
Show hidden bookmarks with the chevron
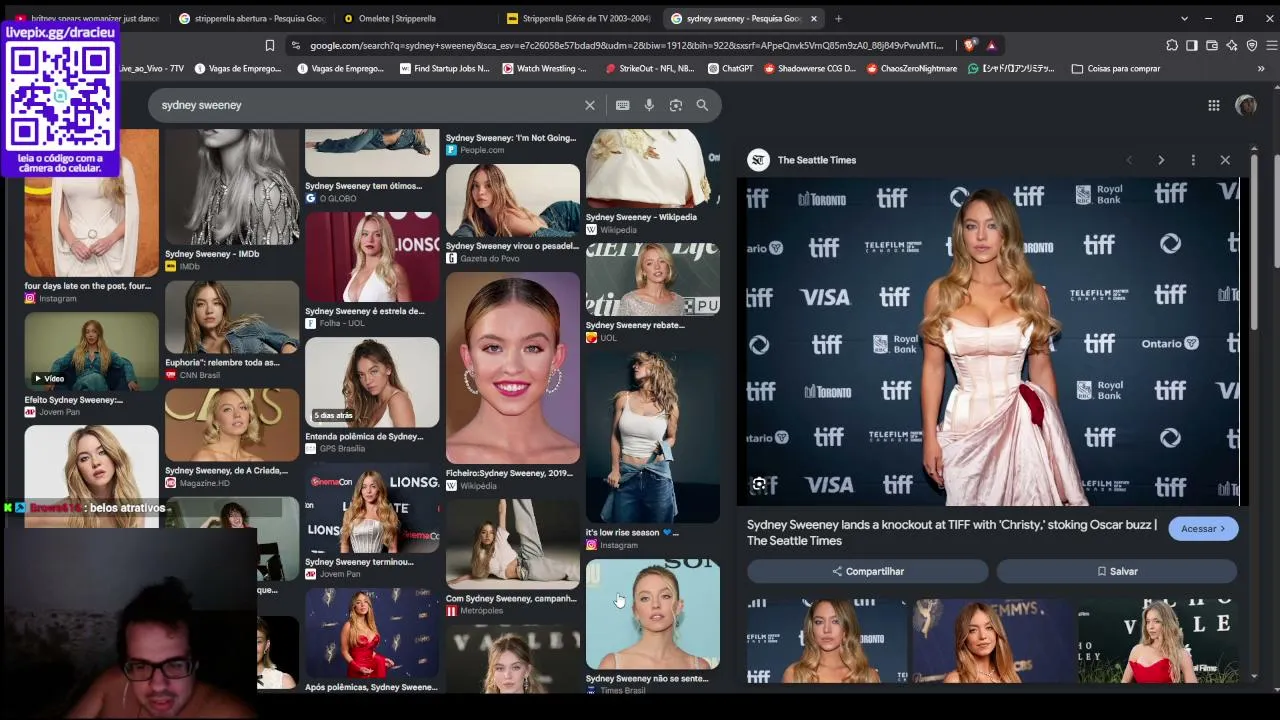(1261, 69)
